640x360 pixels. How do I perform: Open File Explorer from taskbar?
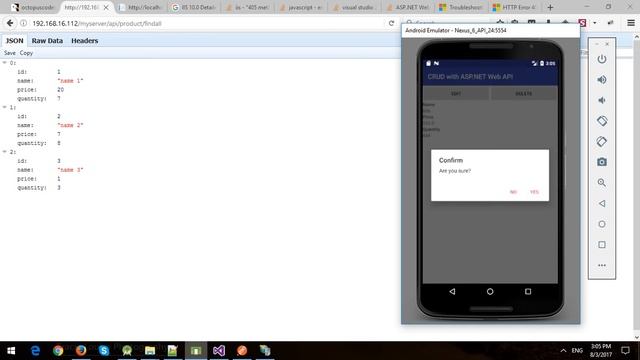coord(150,351)
